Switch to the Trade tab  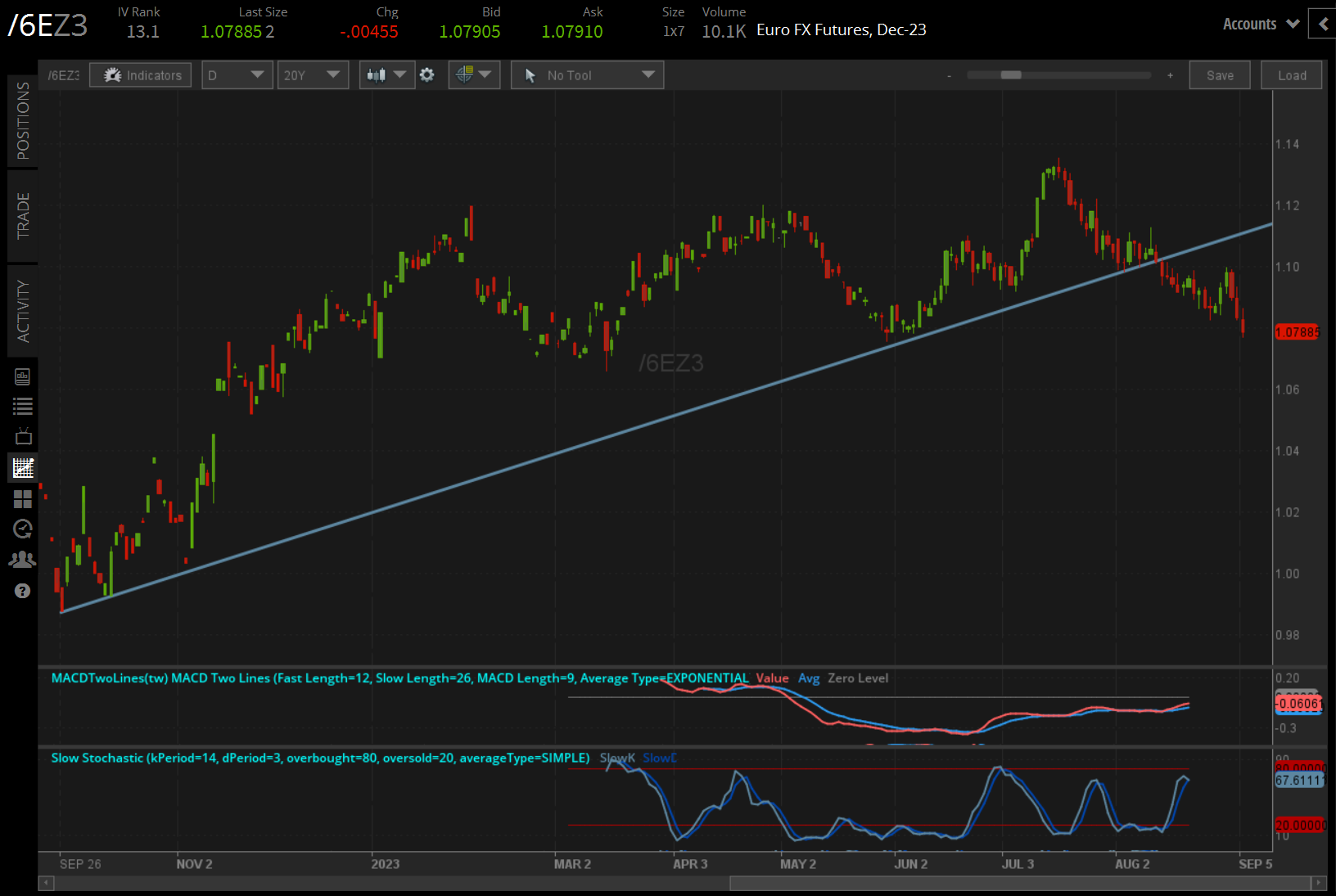(x=23, y=216)
